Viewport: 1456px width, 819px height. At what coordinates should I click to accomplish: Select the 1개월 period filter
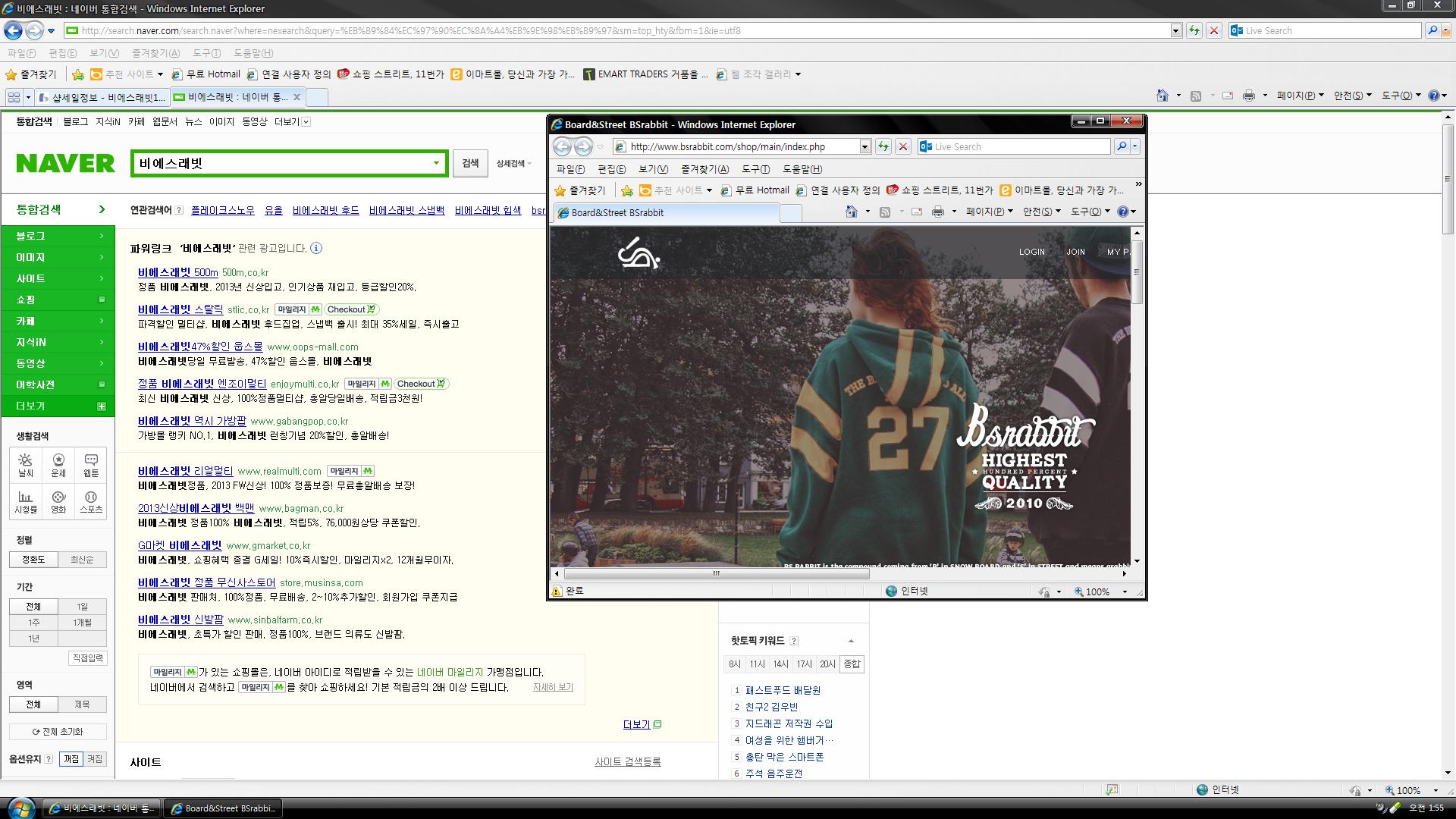(82, 623)
